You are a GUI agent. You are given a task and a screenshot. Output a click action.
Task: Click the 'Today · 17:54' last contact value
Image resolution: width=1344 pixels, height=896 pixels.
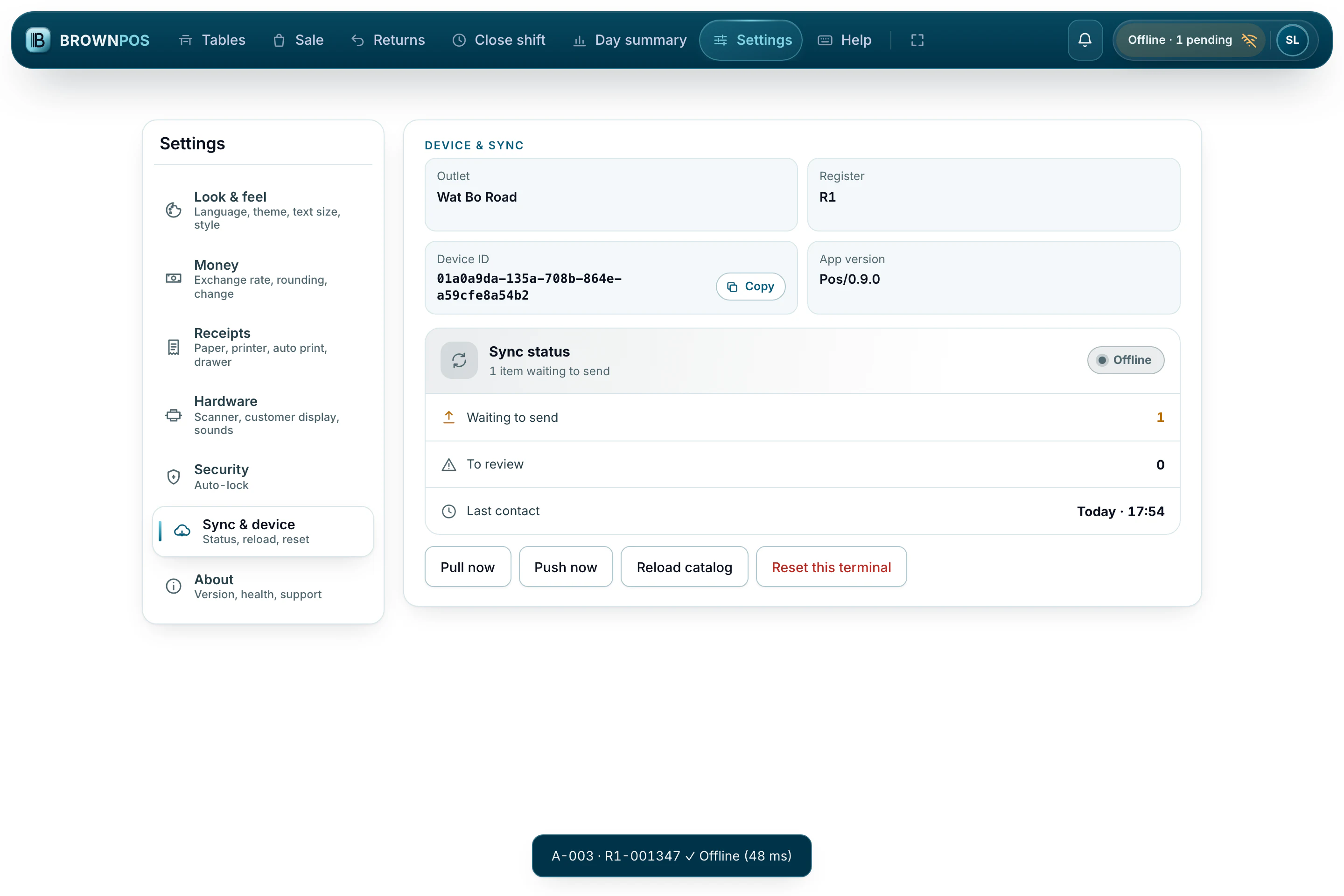(1120, 511)
